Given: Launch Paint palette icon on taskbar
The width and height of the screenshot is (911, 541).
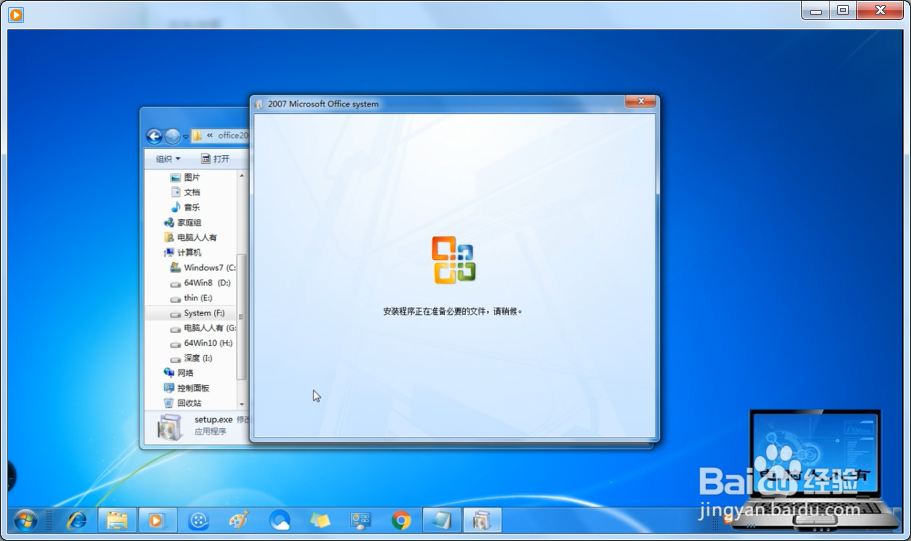Looking at the screenshot, I should pyautogui.click(x=239, y=521).
